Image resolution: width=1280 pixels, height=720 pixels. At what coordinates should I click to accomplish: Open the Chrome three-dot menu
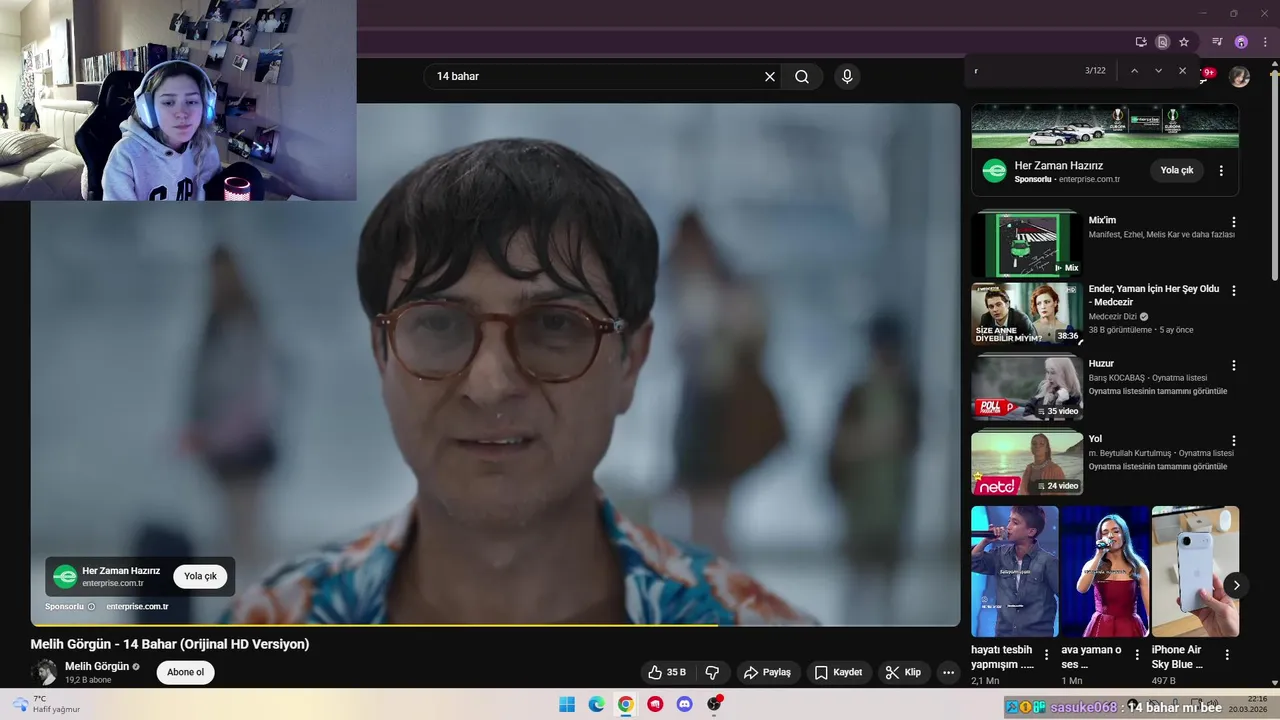point(1265,42)
